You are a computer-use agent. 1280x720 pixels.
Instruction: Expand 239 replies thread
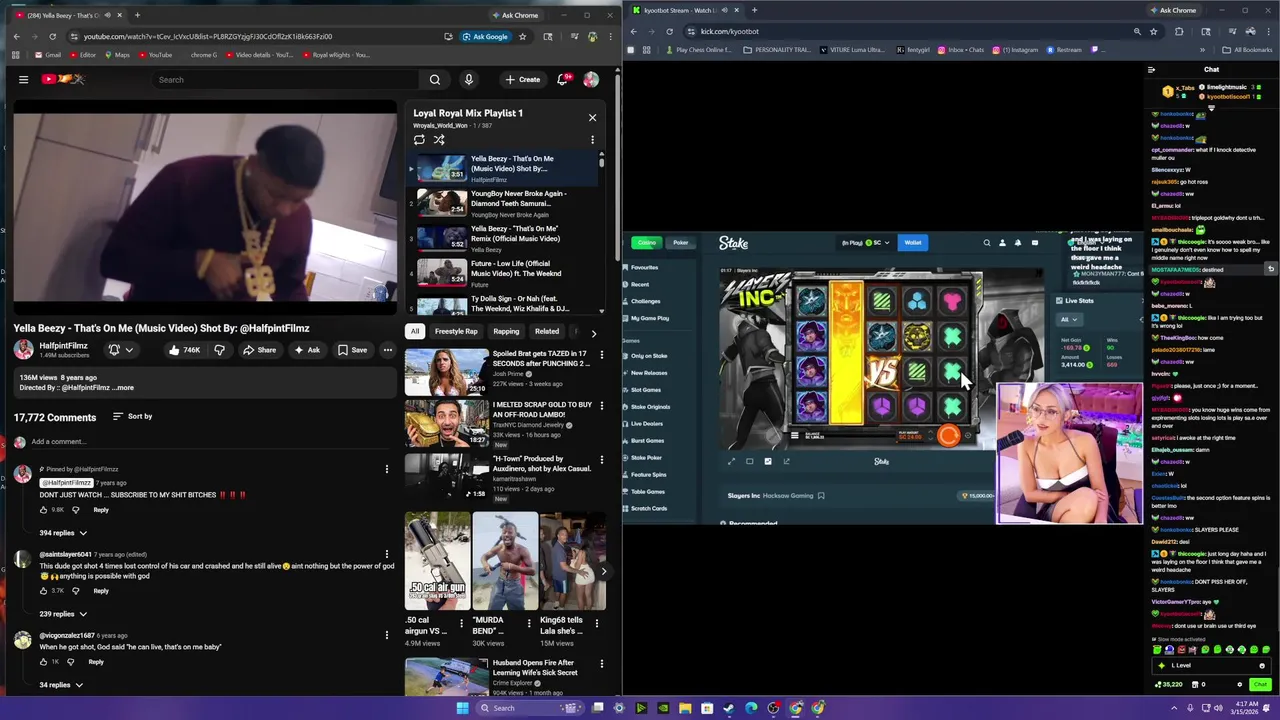(x=63, y=614)
